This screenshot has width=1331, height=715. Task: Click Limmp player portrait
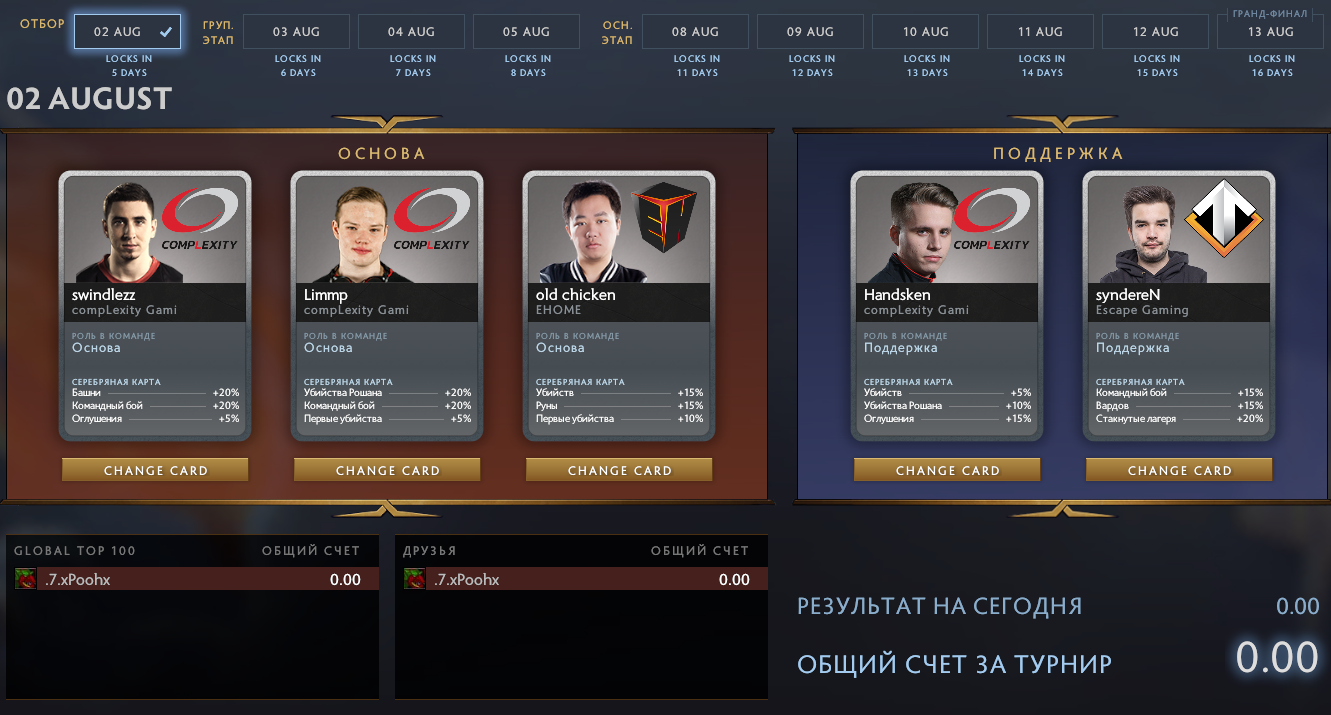(362, 232)
